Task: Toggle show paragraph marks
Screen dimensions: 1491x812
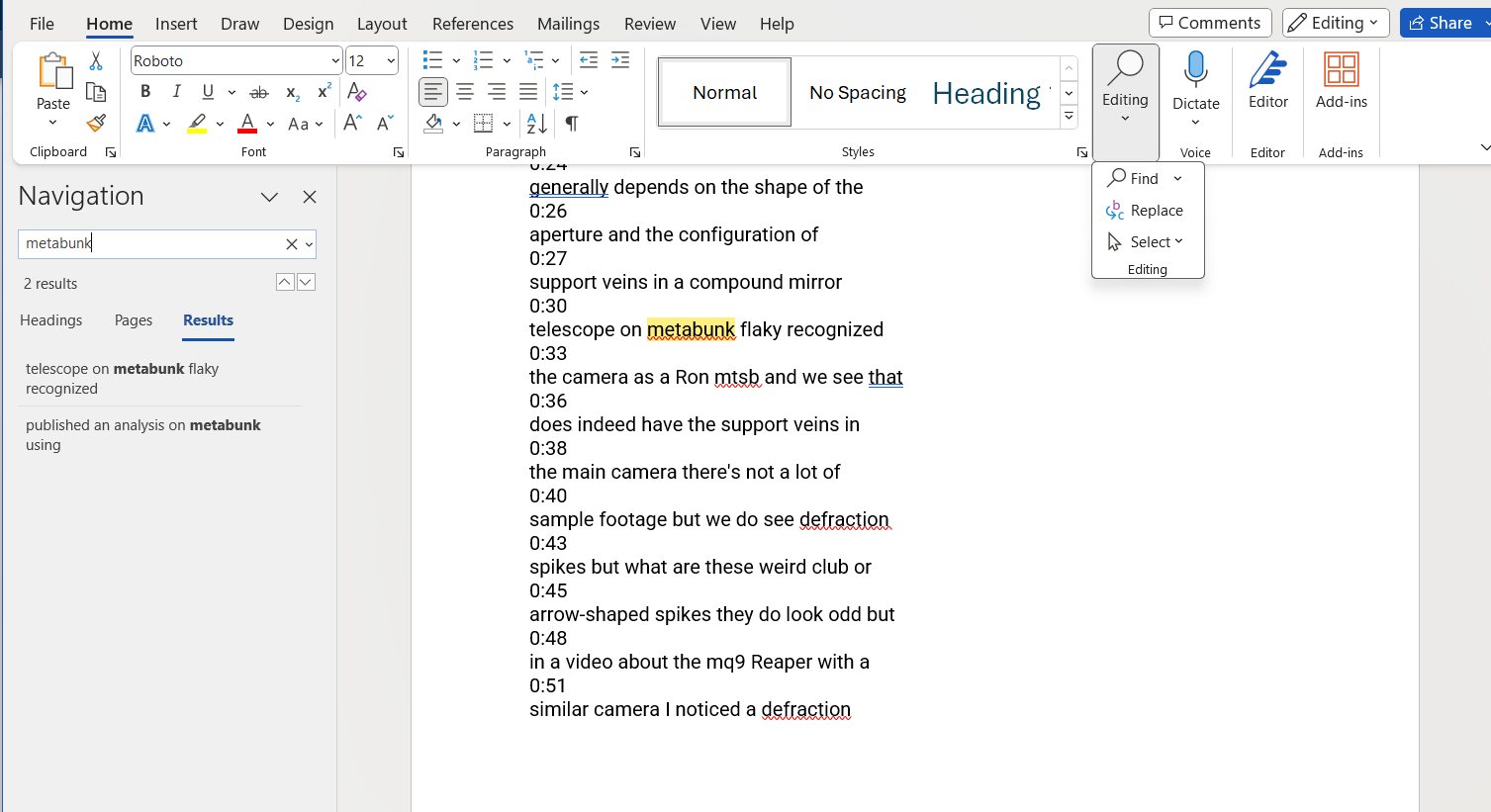Action: click(572, 124)
